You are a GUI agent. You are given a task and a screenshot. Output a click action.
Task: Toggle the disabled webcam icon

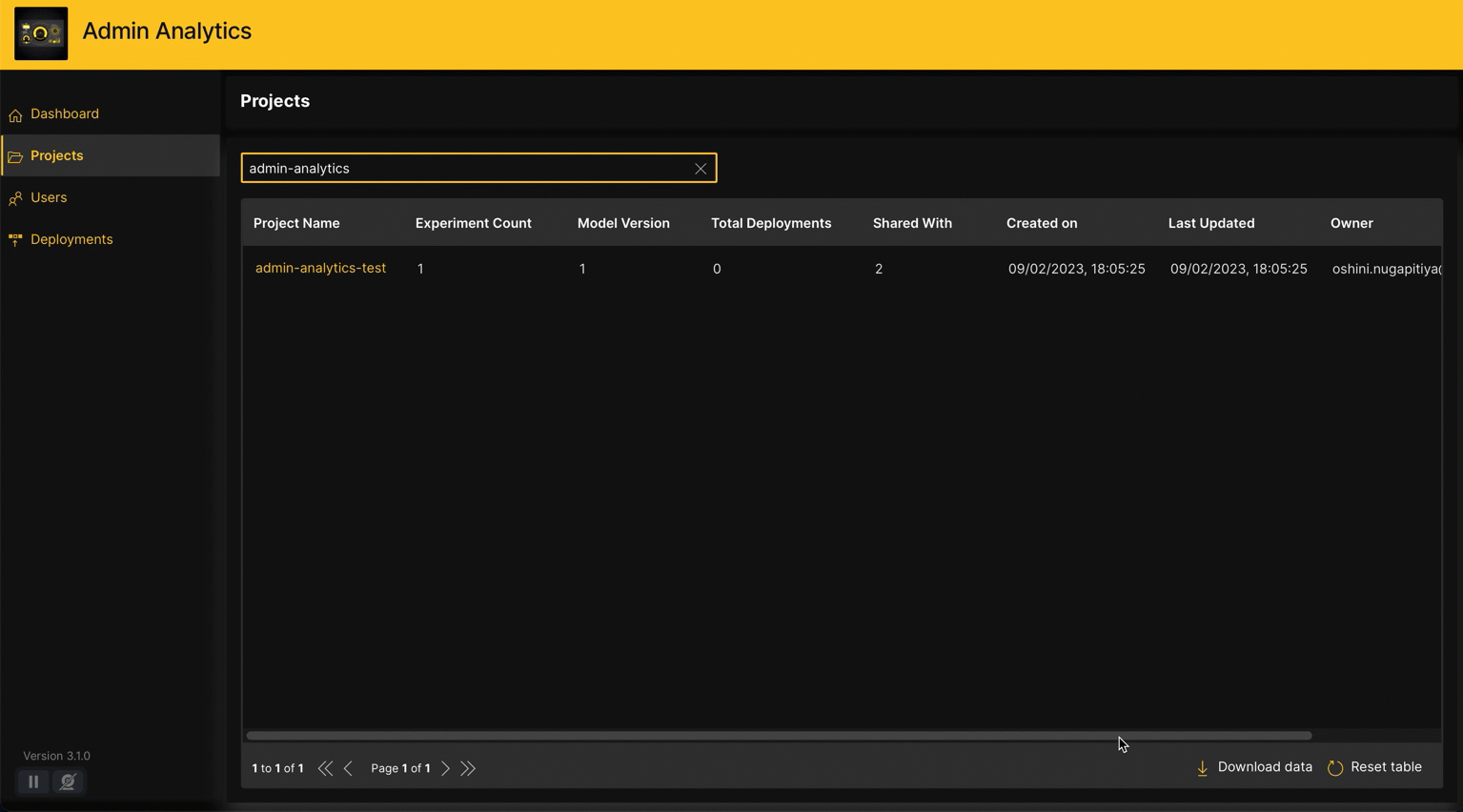[x=68, y=782]
